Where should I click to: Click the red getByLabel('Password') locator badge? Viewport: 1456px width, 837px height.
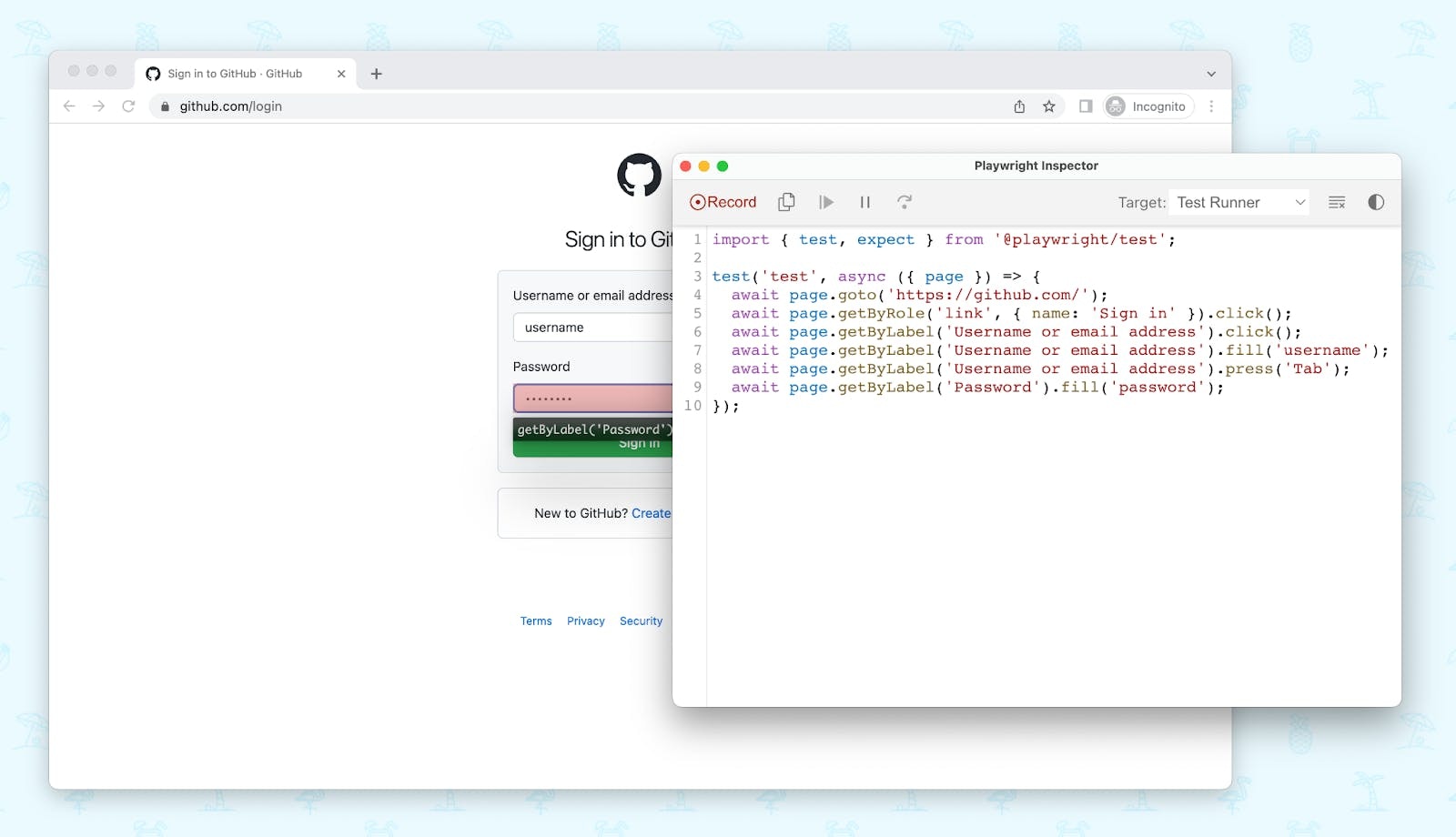pos(591,429)
